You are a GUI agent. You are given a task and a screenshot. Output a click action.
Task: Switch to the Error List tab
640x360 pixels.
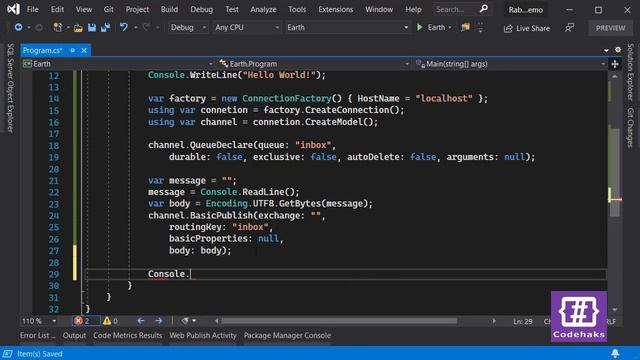point(38,335)
